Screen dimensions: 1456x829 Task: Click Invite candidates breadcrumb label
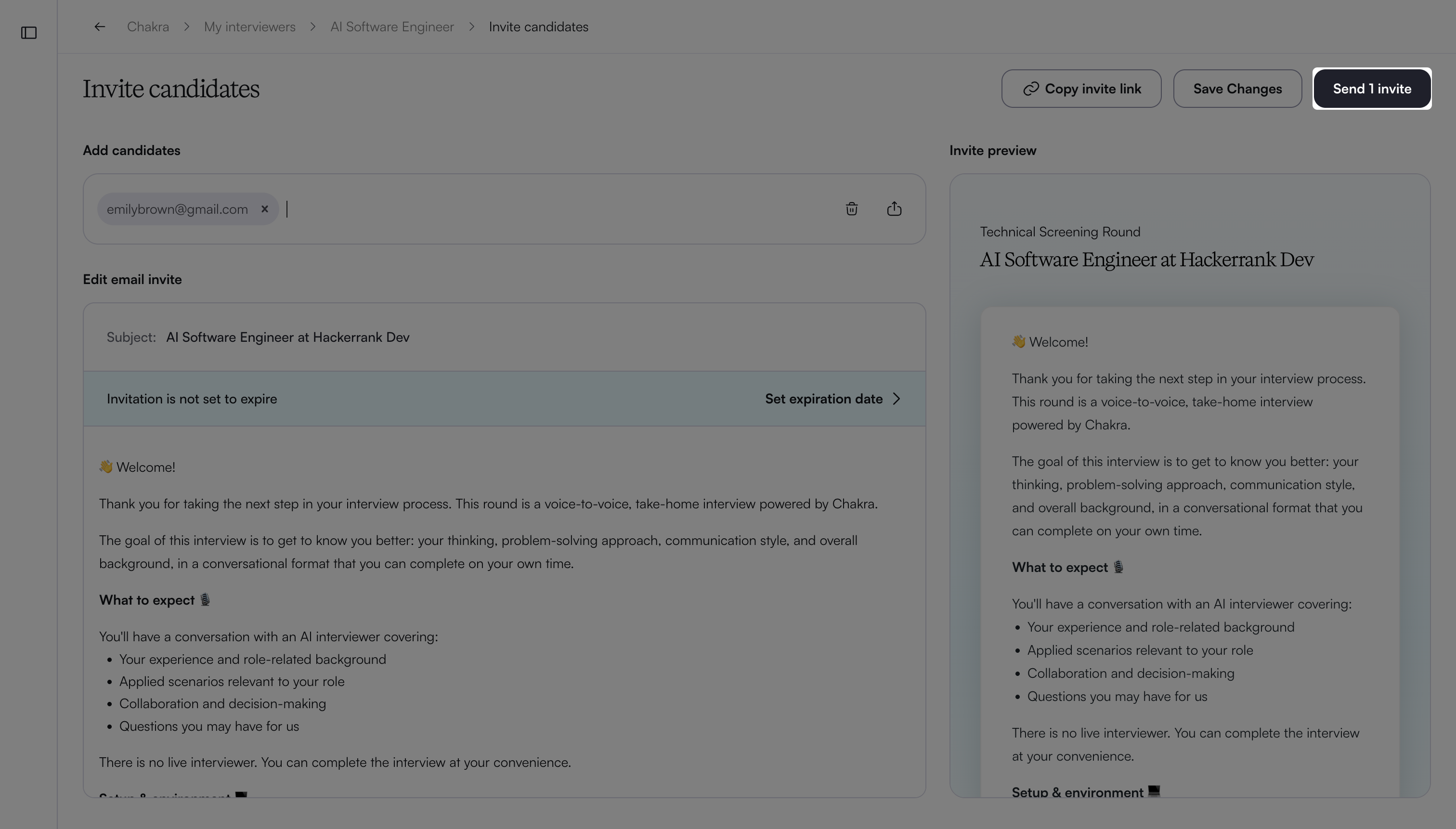538,27
